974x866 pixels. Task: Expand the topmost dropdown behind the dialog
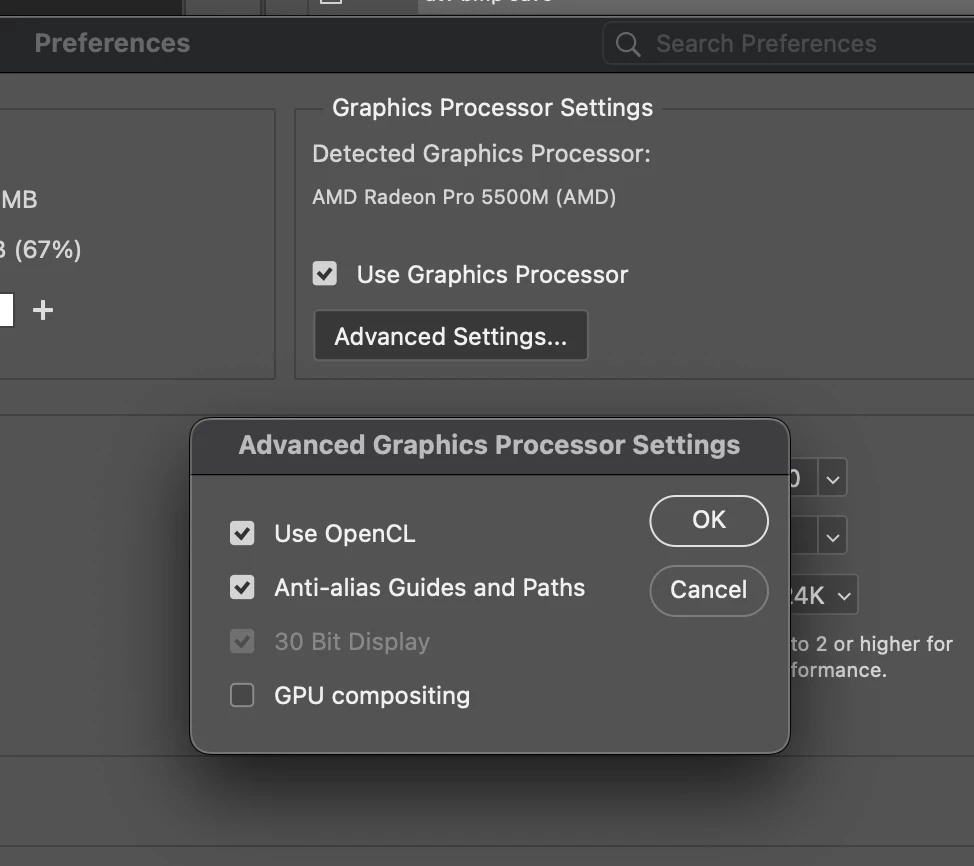pyautogui.click(x=832, y=477)
